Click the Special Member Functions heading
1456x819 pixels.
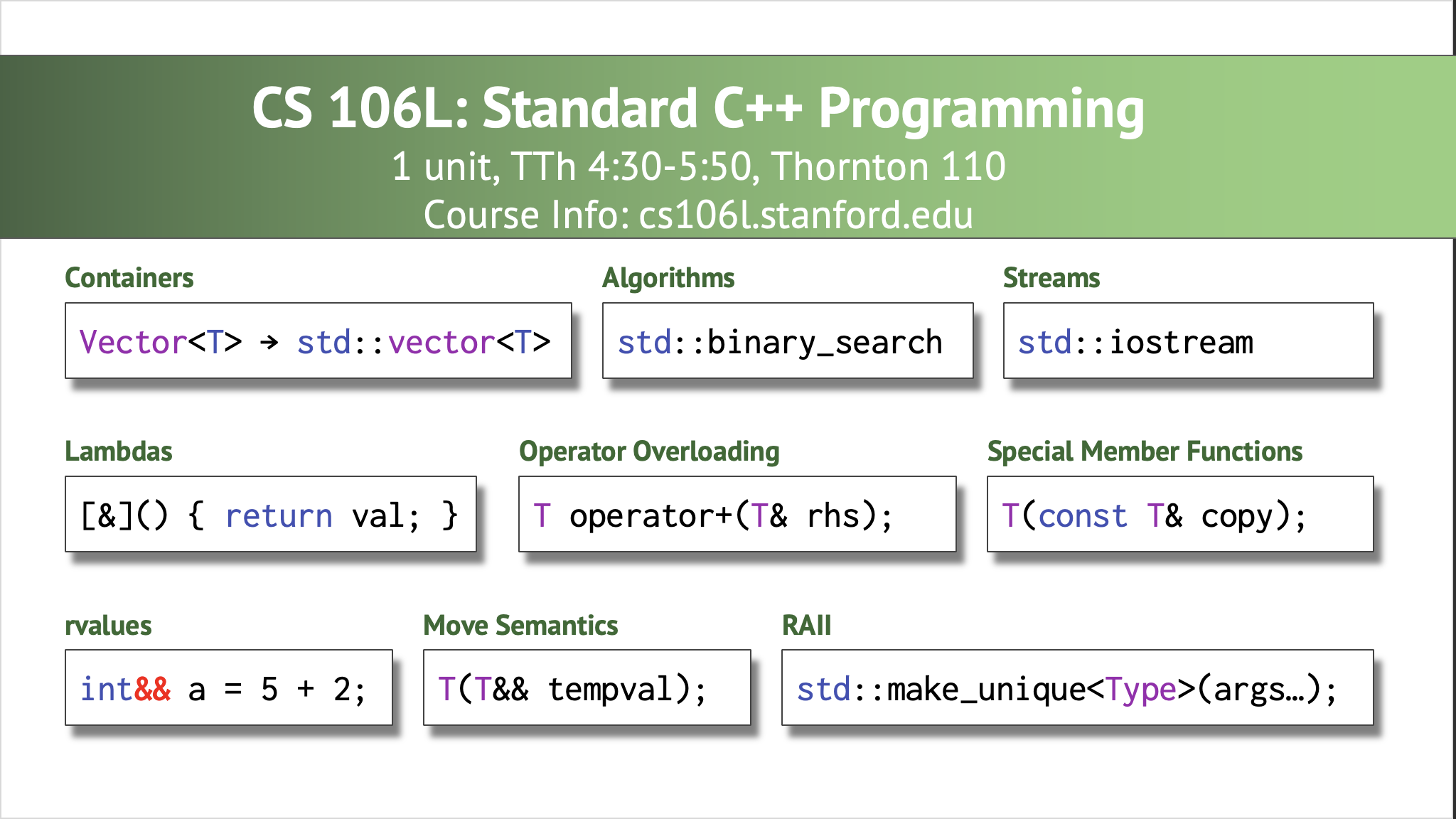click(1145, 451)
